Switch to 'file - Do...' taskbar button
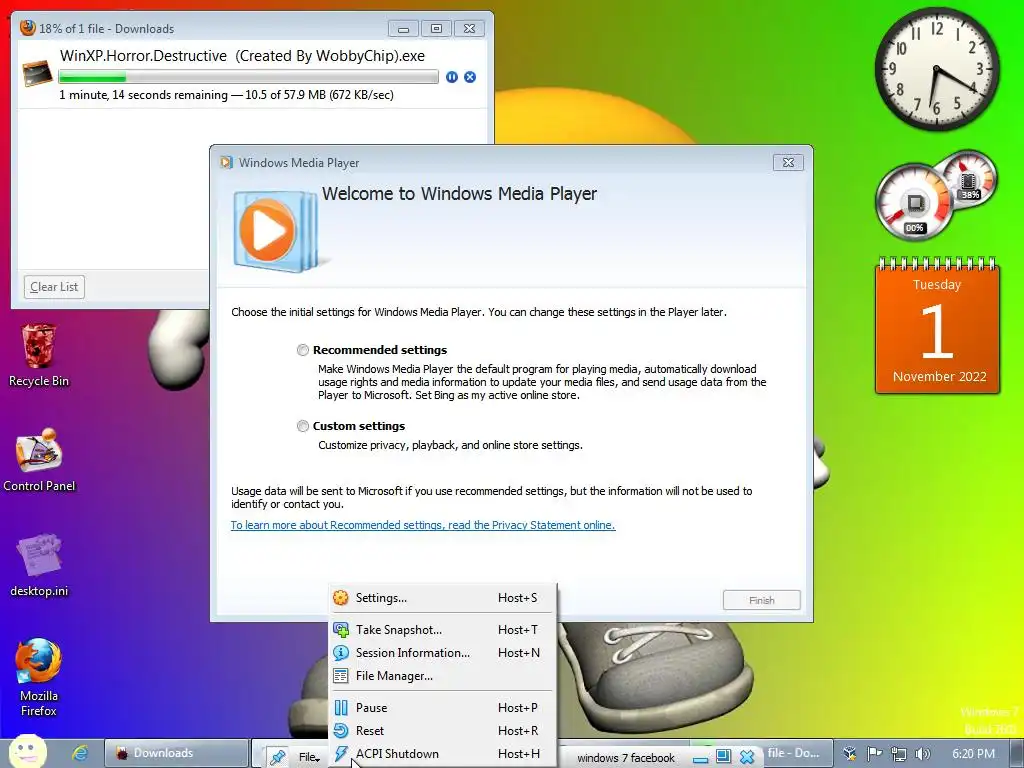This screenshot has width=1024, height=768. click(793, 753)
